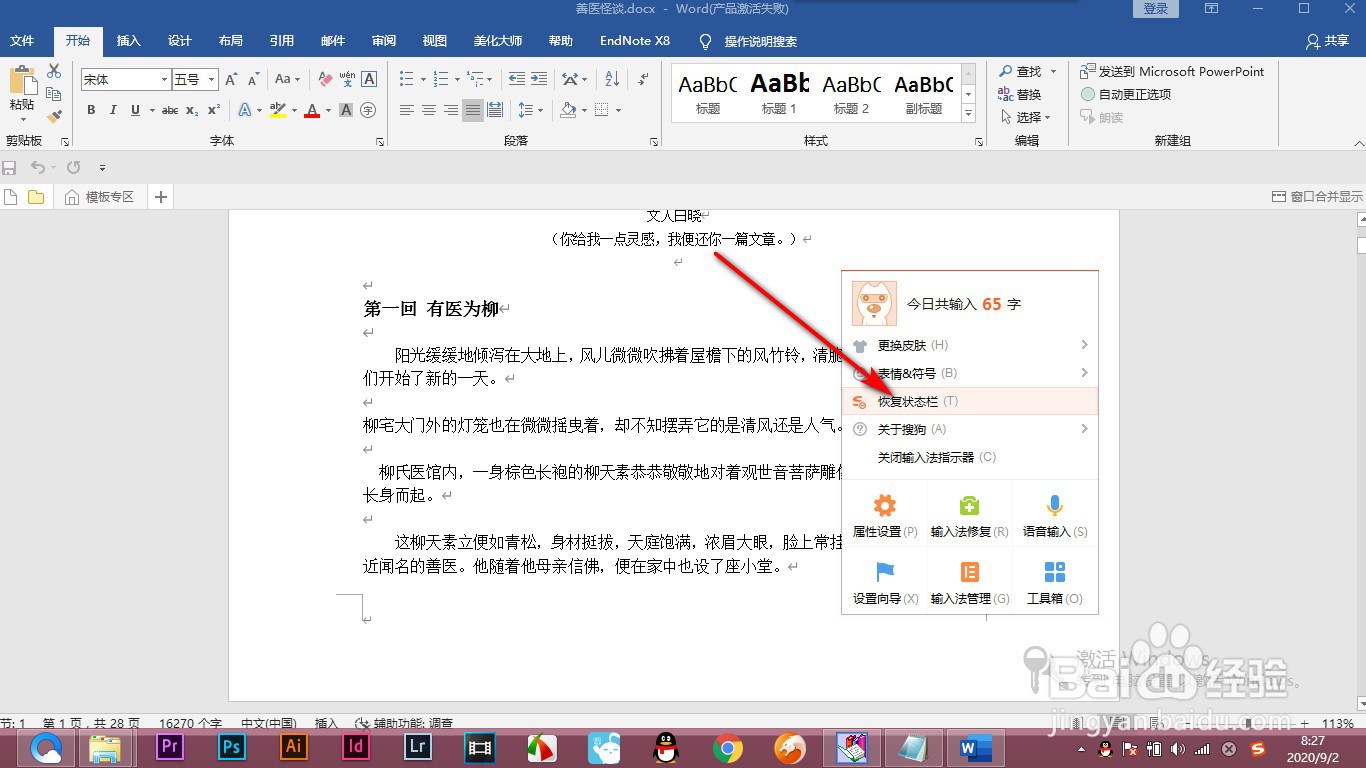Screen dimensions: 1366x768
Task: Click 发送到 Microsoft PowerPoint
Action: pyautogui.click(x=1172, y=72)
